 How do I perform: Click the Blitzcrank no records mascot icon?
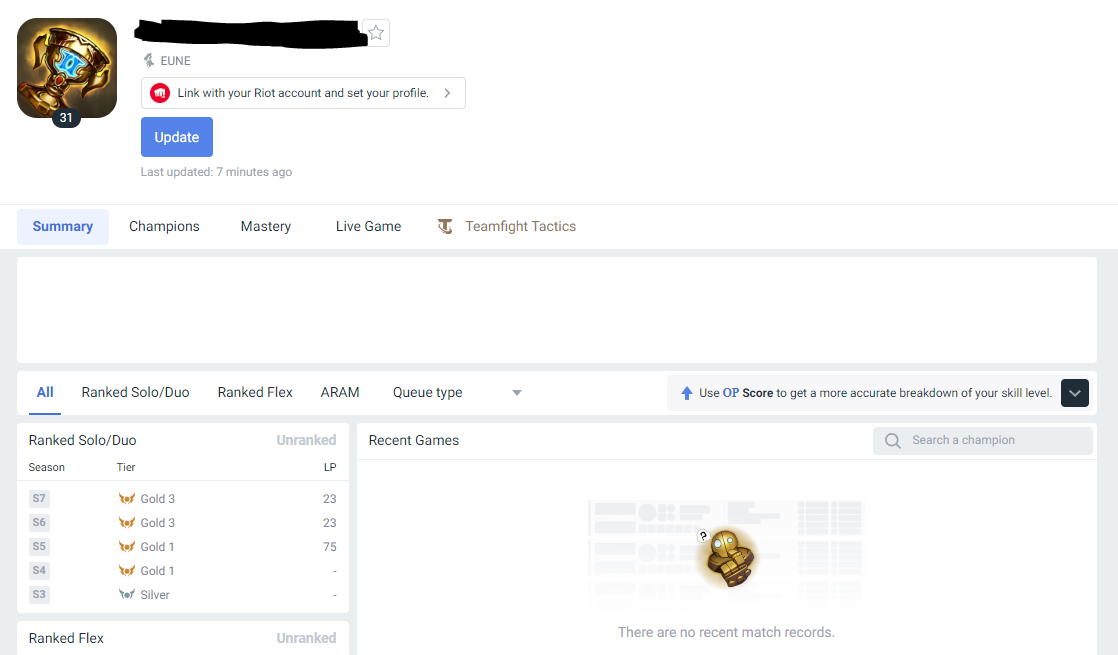[x=727, y=557]
